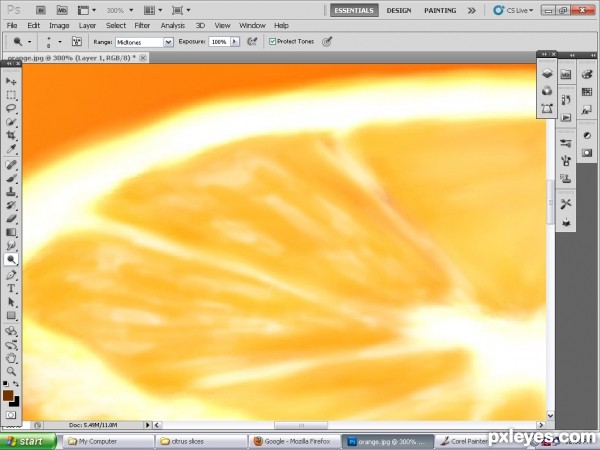
Task: Select the Path Selection tool
Action: 11,302
